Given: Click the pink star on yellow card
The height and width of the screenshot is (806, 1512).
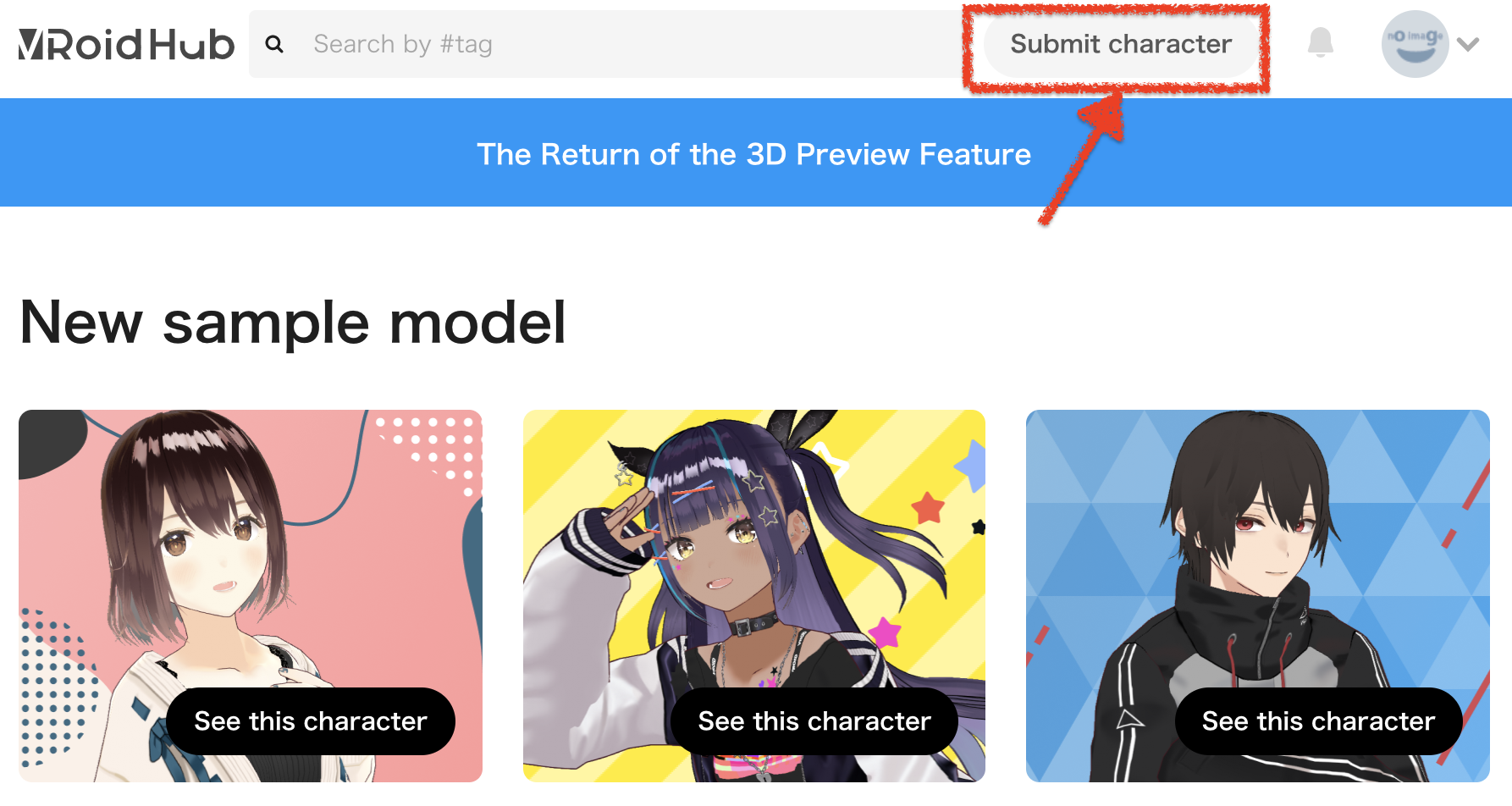Looking at the screenshot, I should point(885,632).
